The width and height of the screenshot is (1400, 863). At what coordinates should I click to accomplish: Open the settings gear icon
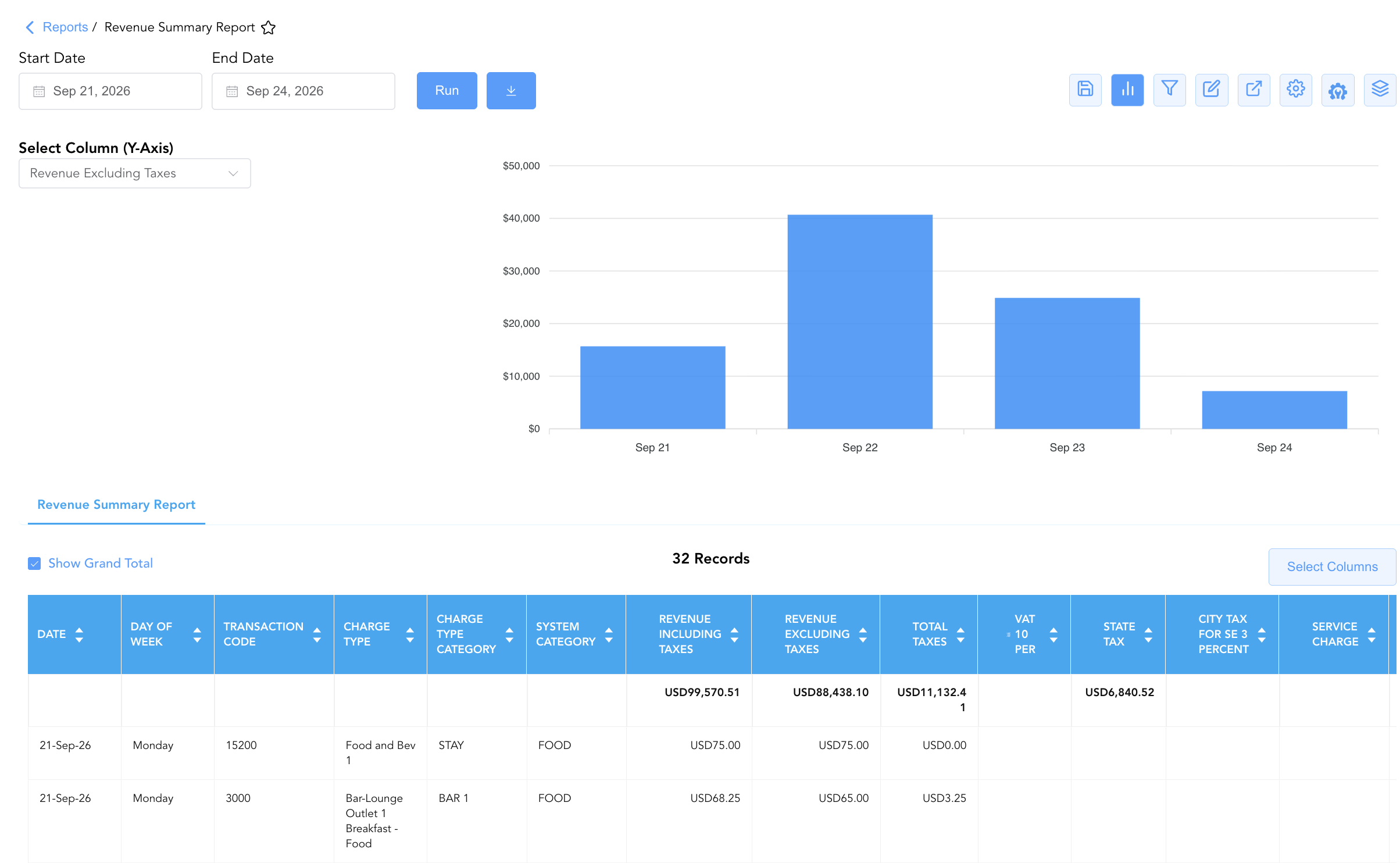[1295, 90]
